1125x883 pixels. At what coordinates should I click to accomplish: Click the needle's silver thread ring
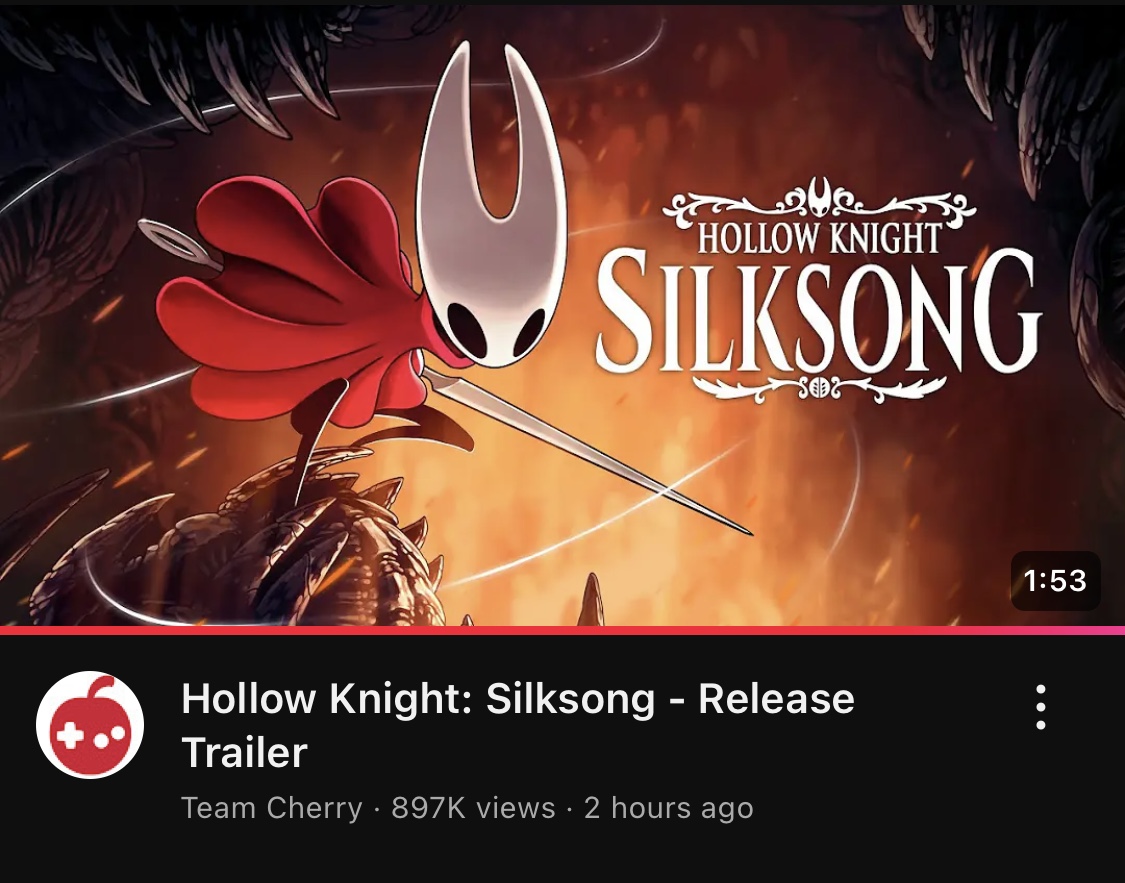coord(180,245)
